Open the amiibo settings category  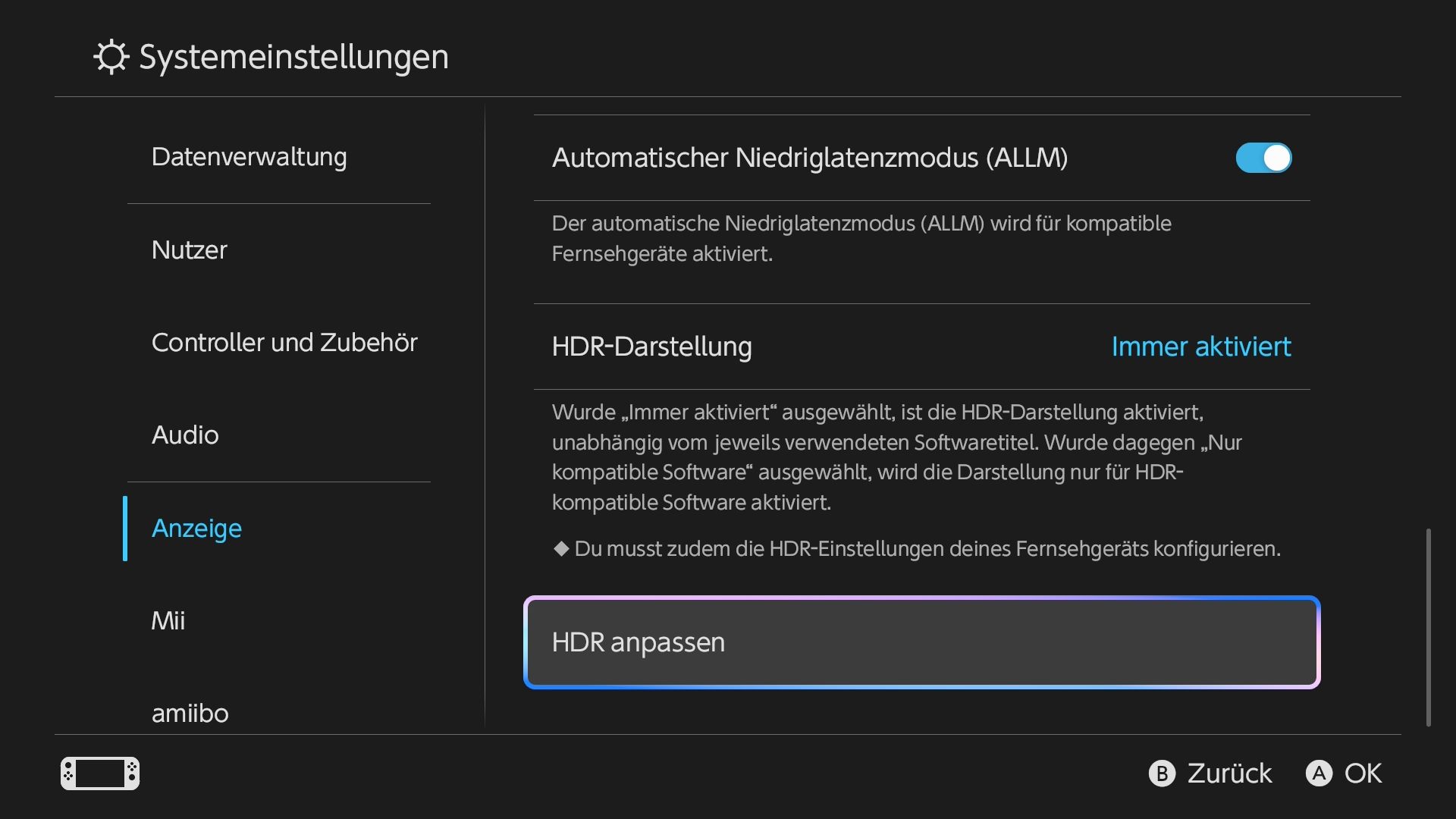(x=190, y=714)
